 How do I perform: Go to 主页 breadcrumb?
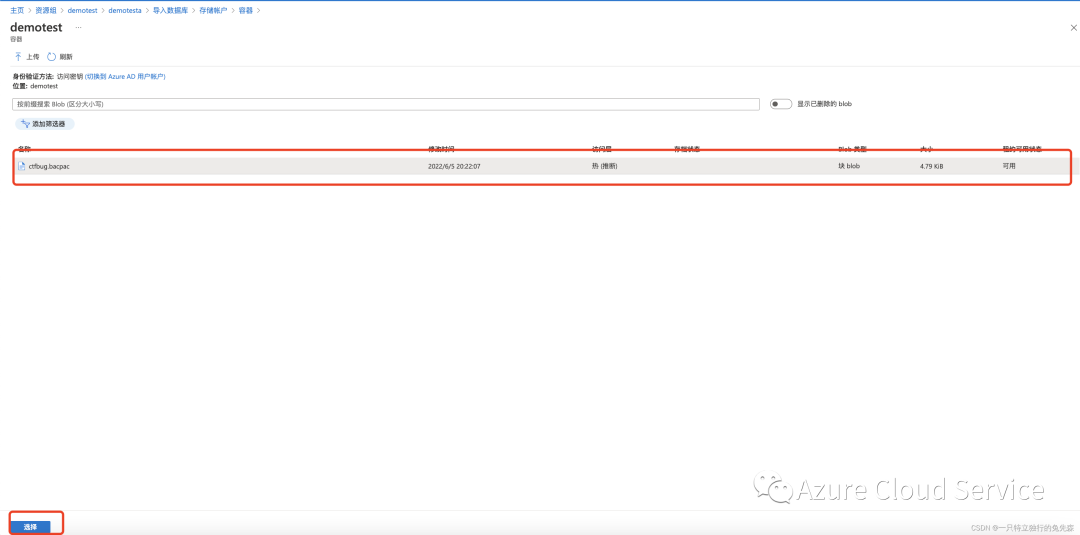(17, 10)
